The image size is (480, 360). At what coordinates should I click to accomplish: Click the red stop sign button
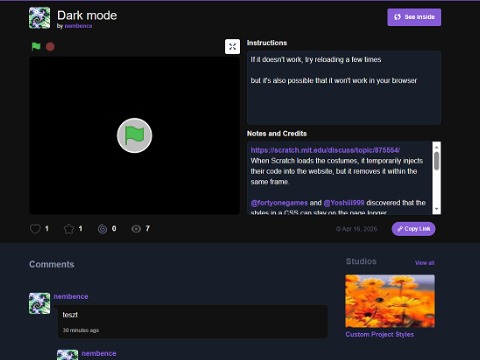tap(50, 47)
